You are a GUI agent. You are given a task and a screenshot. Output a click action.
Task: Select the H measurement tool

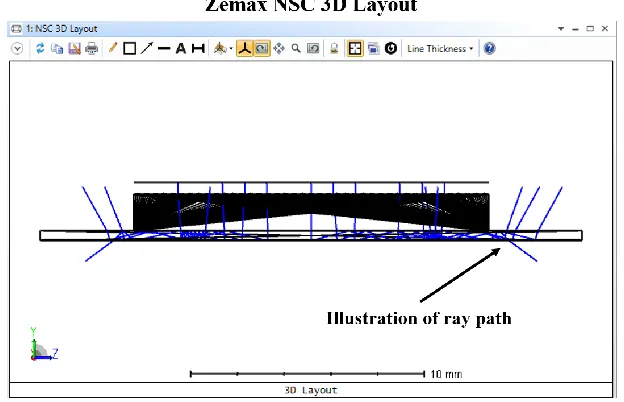tap(198, 49)
